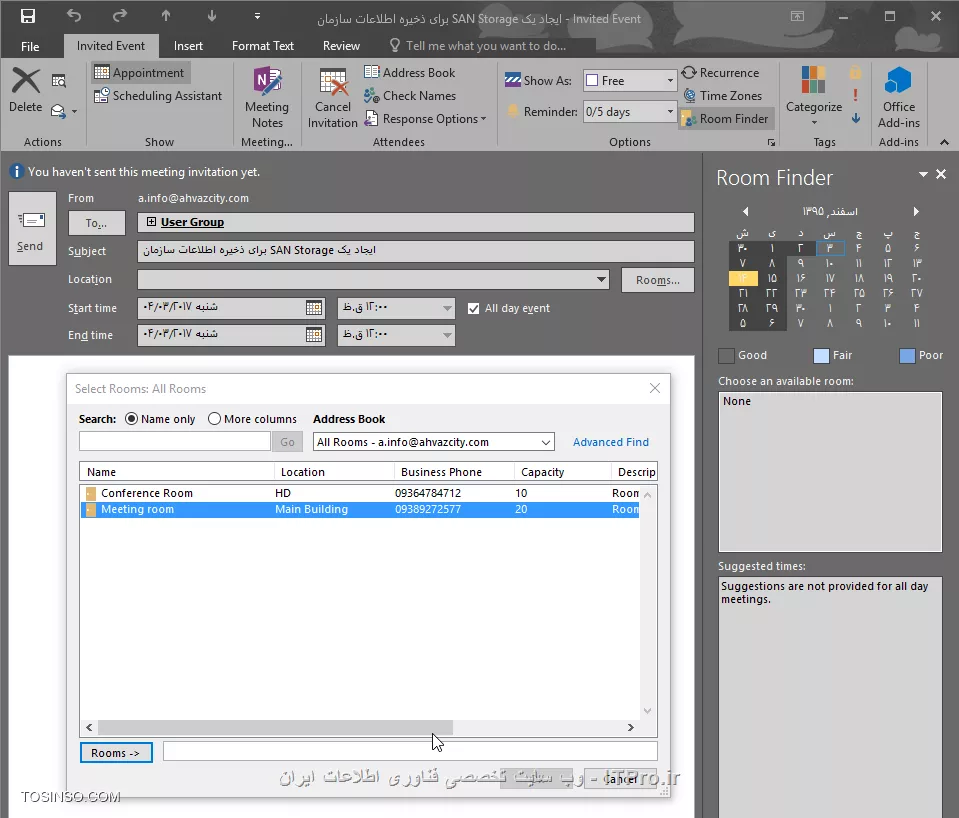Open Start time calendar picker
959x818 pixels.
click(x=314, y=308)
